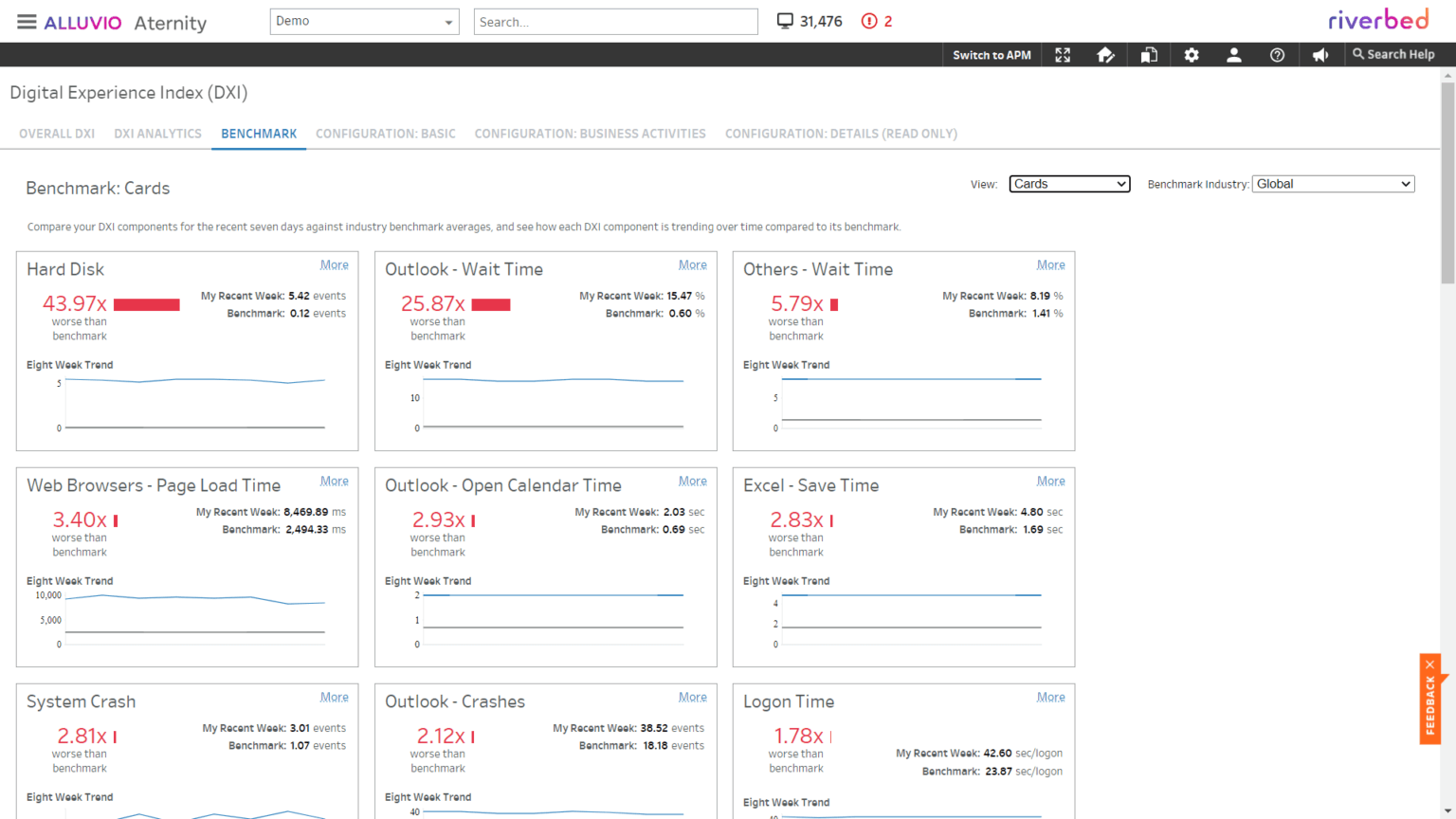Screen dimensions: 1456x819
Task: Change the View from Cards dropdown
Action: 1069,184
